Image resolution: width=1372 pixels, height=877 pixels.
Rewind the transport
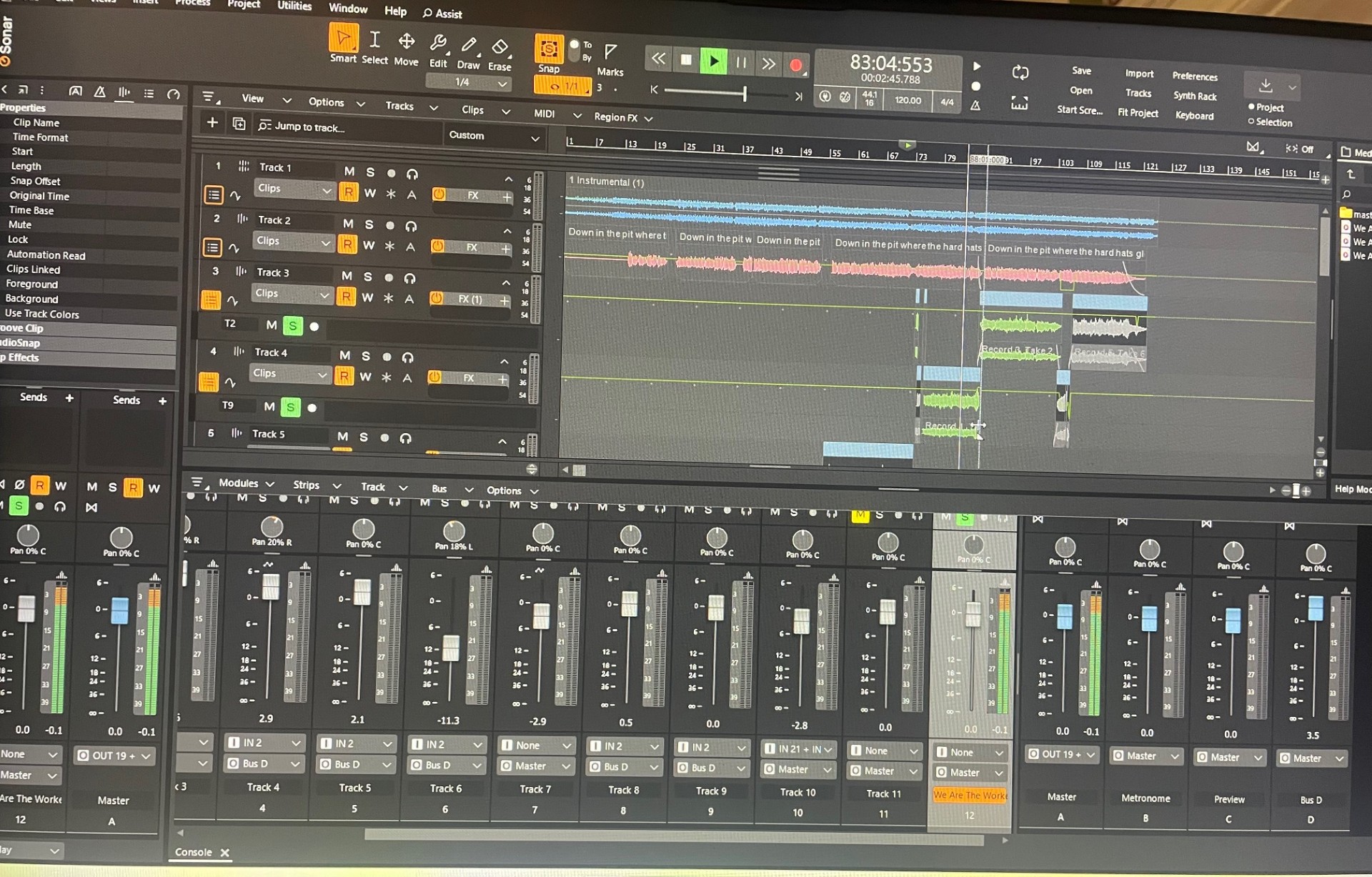(658, 59)
